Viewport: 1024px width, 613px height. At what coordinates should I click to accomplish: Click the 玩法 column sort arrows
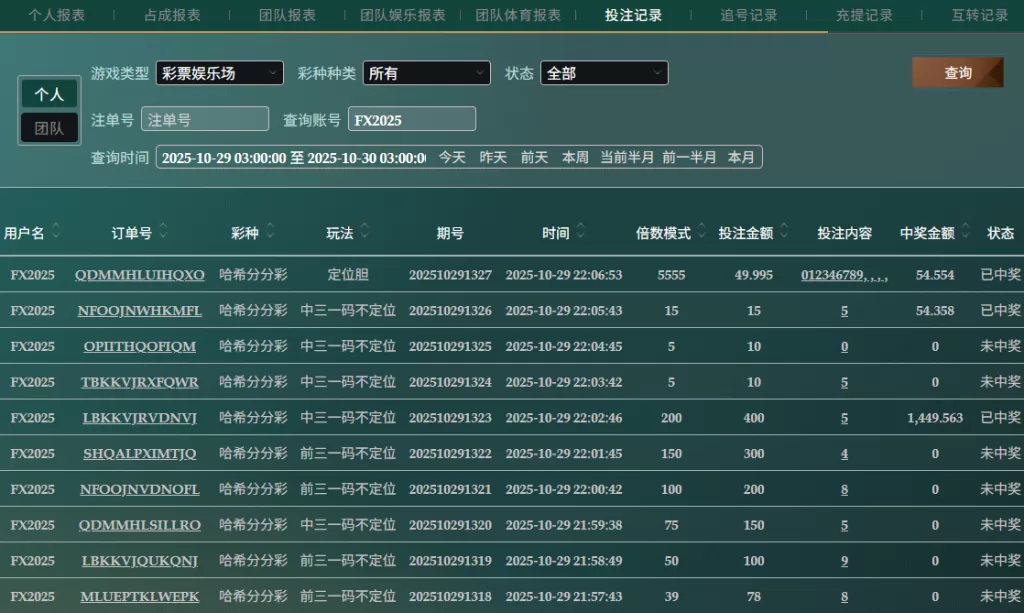pos(365,232)
